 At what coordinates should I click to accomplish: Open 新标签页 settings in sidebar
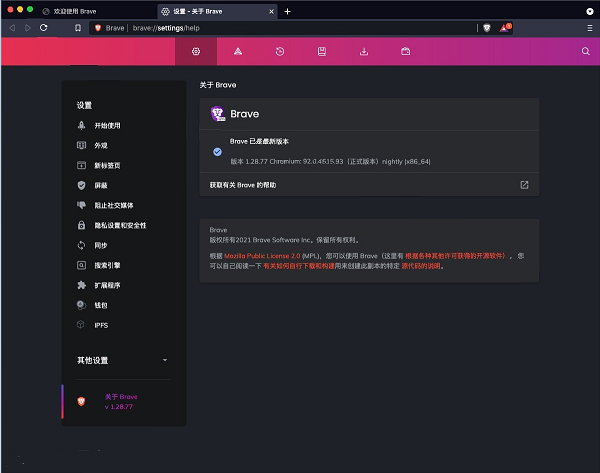[108, 165]
